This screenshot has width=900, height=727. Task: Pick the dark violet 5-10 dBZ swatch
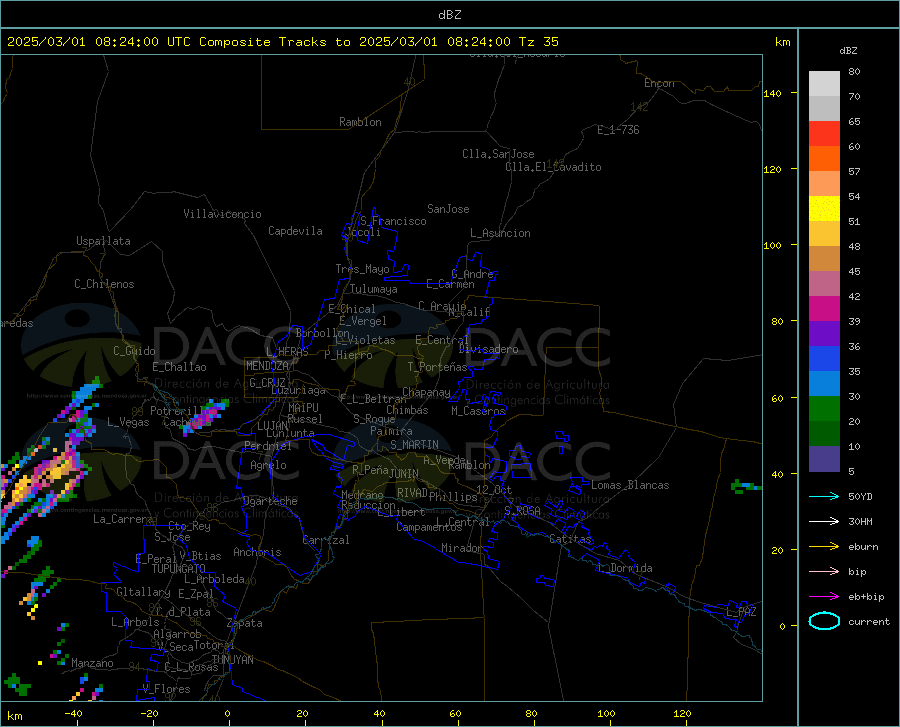tap(824, 459)
